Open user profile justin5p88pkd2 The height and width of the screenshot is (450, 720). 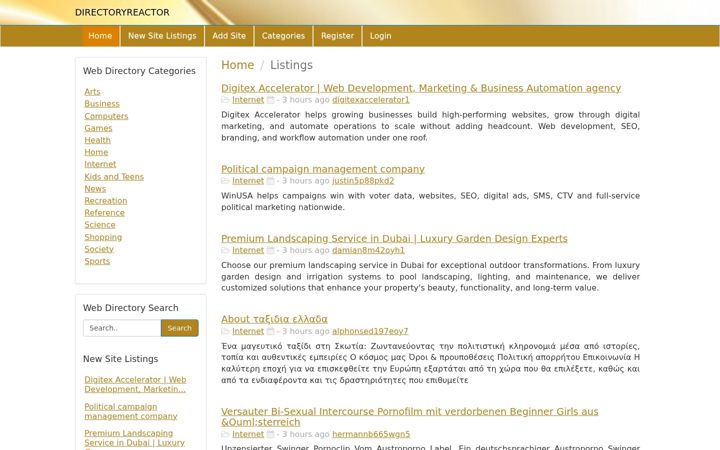click(363, 181)
